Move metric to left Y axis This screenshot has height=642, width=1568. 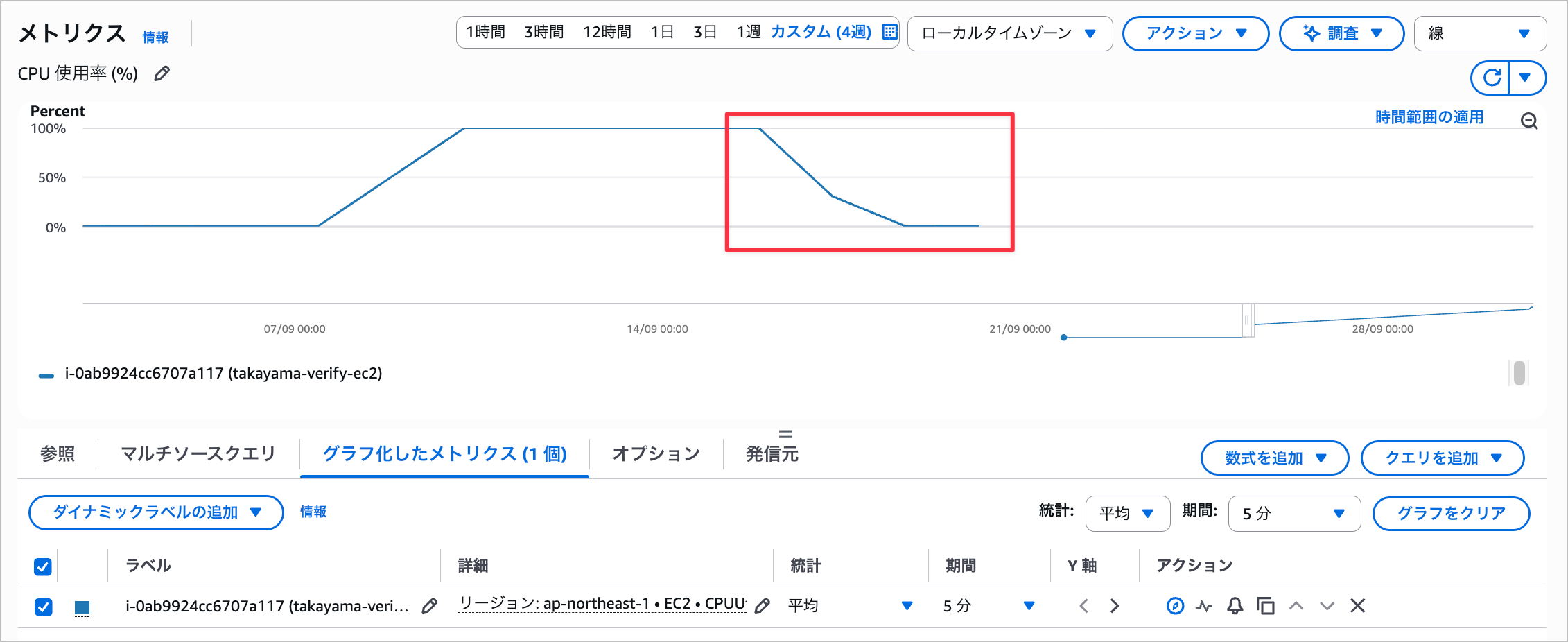click(1084, 606)
